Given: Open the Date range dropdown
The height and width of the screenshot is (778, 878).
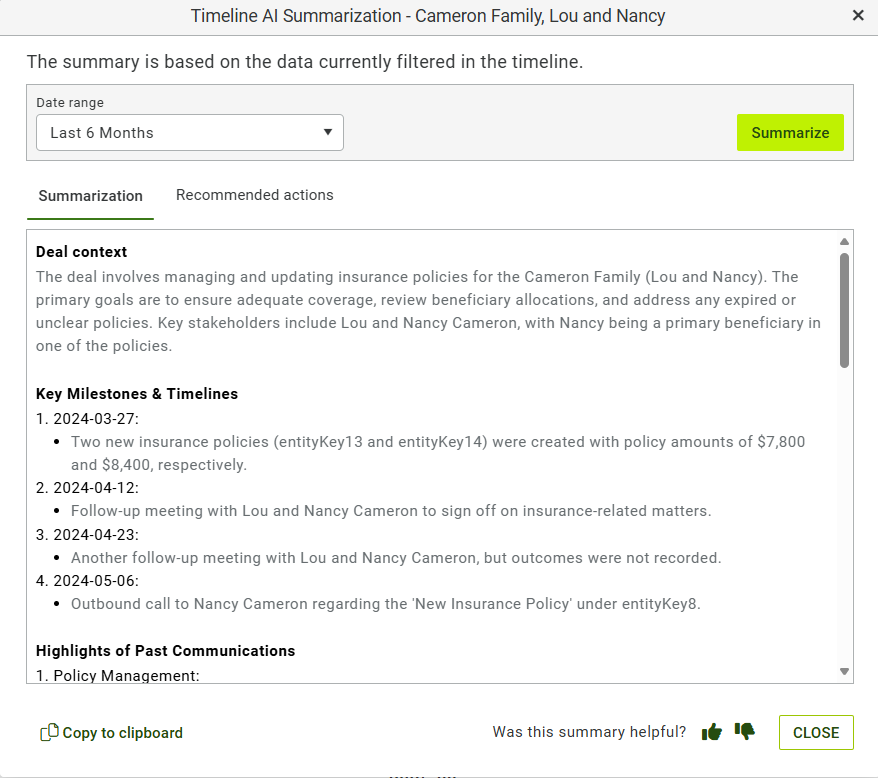Looking at the screenshot, I should 190,133.
